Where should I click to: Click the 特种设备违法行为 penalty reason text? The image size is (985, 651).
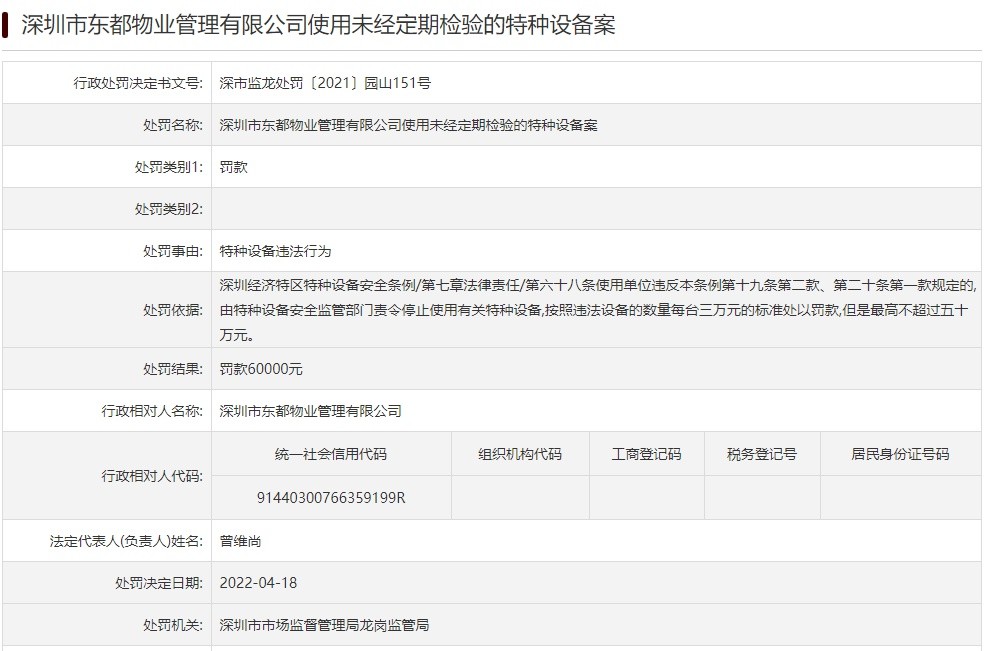click(x=275, y=251)
